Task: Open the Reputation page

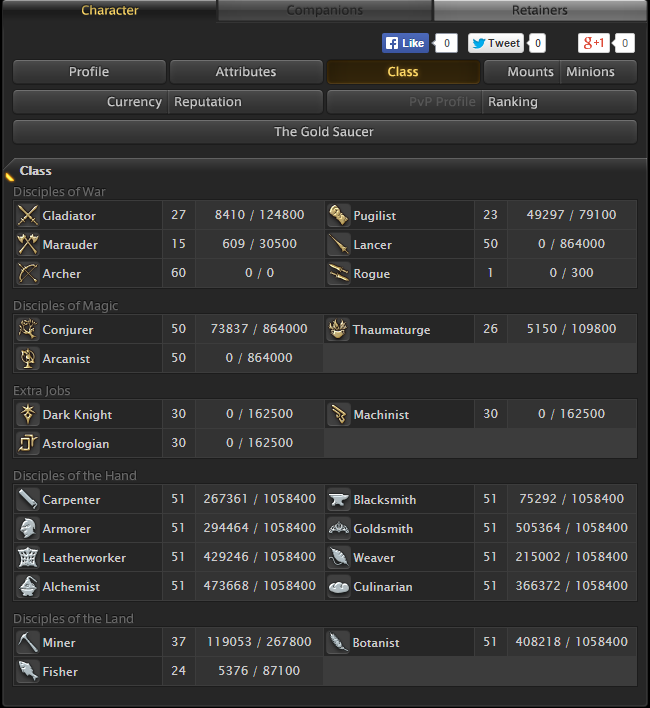Action: tap(246, 102)
